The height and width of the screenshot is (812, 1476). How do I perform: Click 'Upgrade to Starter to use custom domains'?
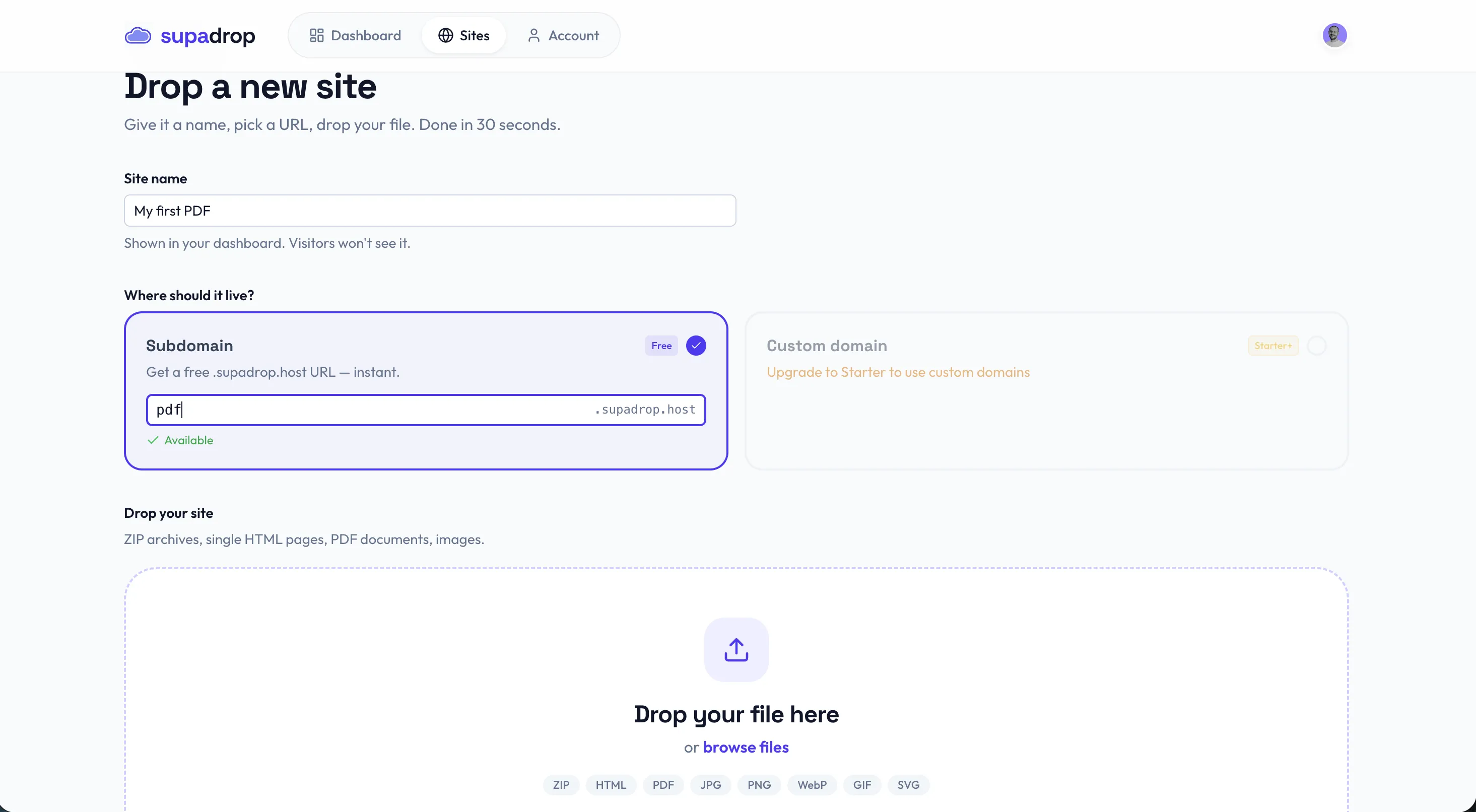click(898, 372)
